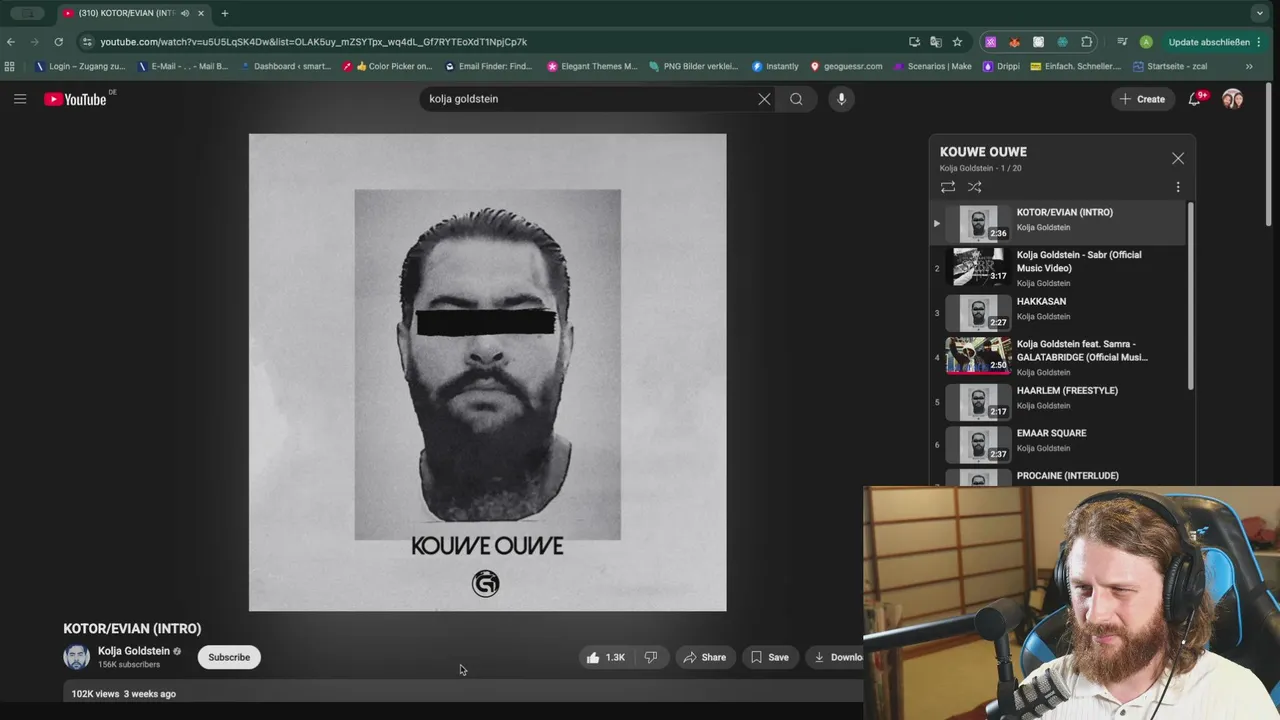Open the Elegant Themes bookmark
Viewport: 1280px width, 720px height.
pyautogui.click(x=592, y=66)
